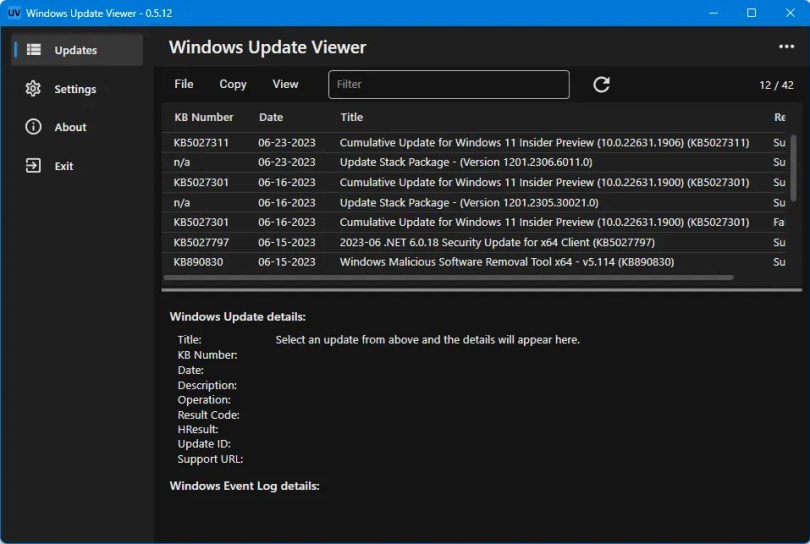Select the KB5027311 cell

(201, 143)
